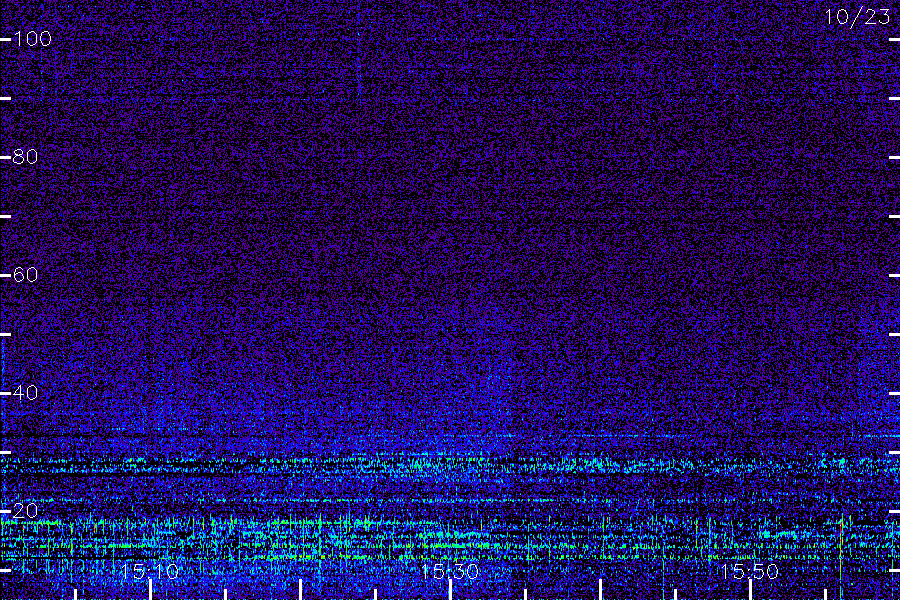Click the 60 frequency axis label
The image size is (900, 600).
coord(25,275)
